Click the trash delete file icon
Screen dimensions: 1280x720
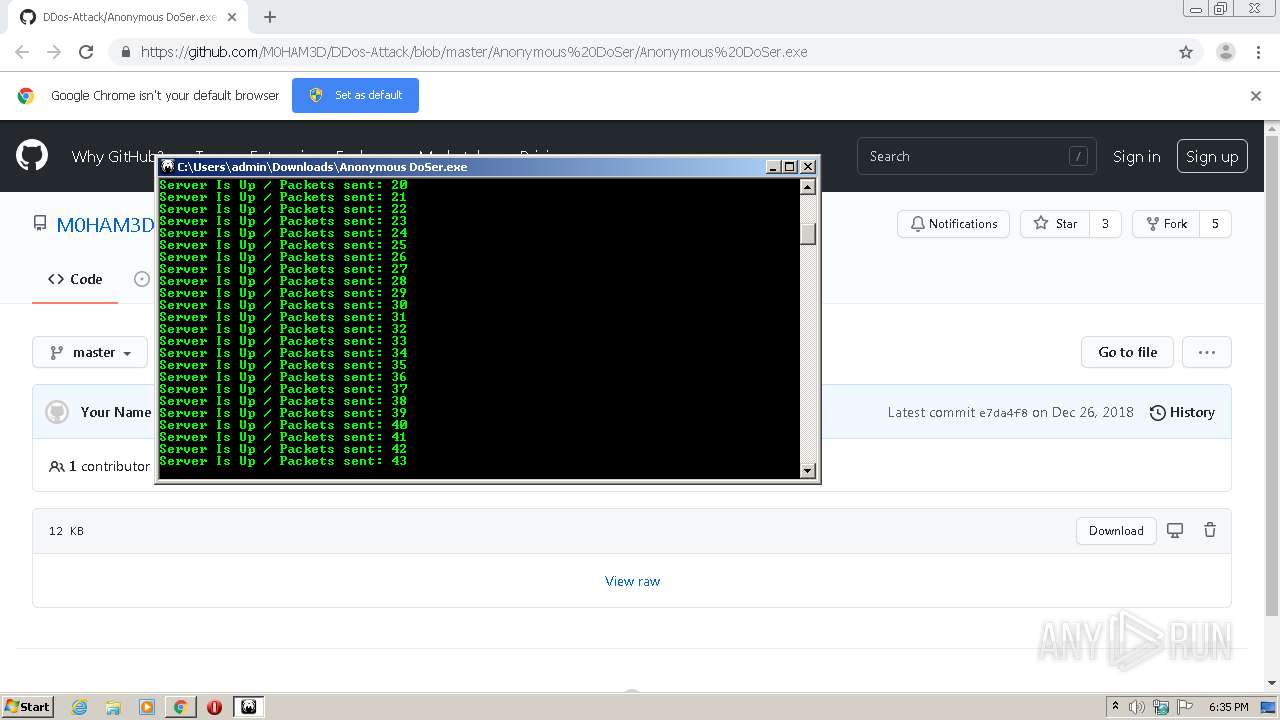(1210, 531)
